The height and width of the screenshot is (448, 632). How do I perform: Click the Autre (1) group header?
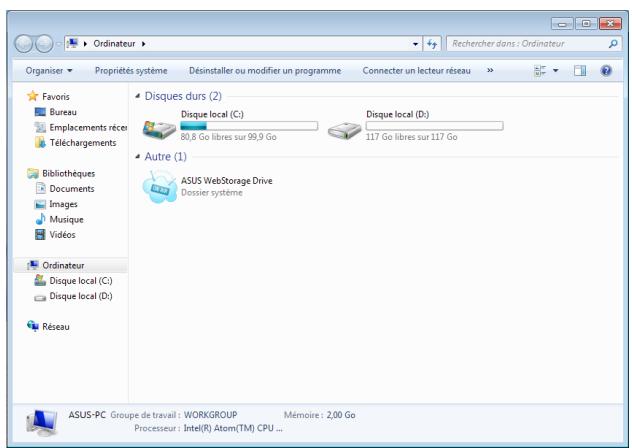coord(165,156)
